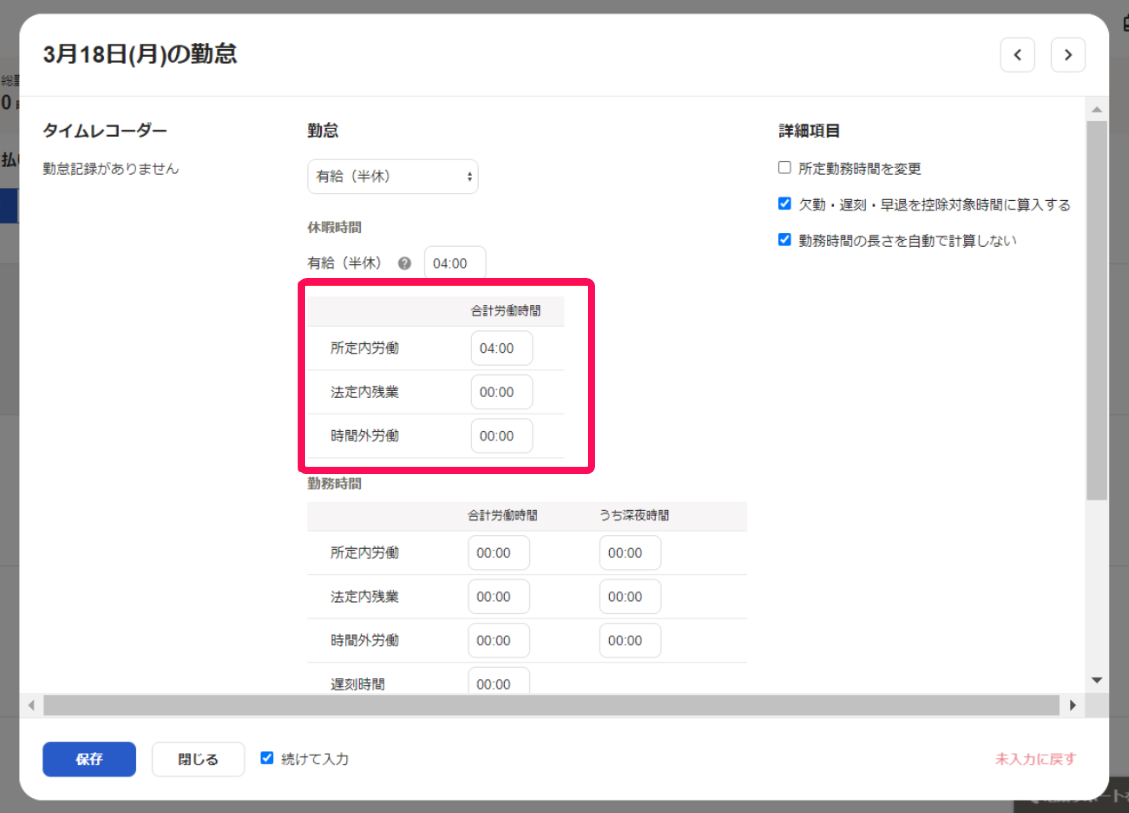Enable 所定勤務時間を変更 checkbox

(x=785, y=168)
